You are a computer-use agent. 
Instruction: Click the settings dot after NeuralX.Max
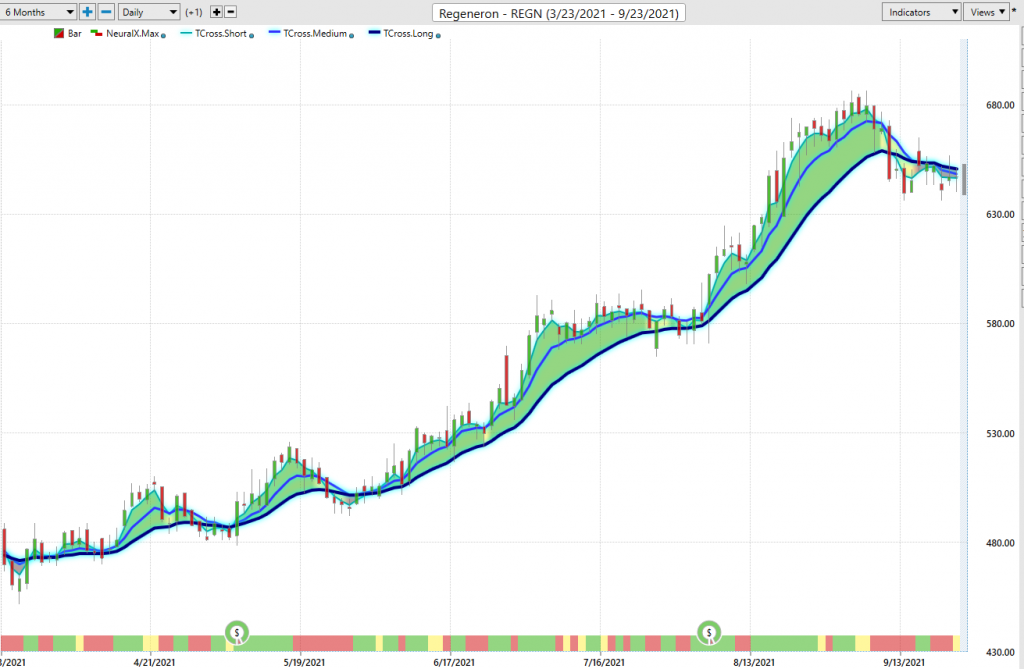point(163,36)
